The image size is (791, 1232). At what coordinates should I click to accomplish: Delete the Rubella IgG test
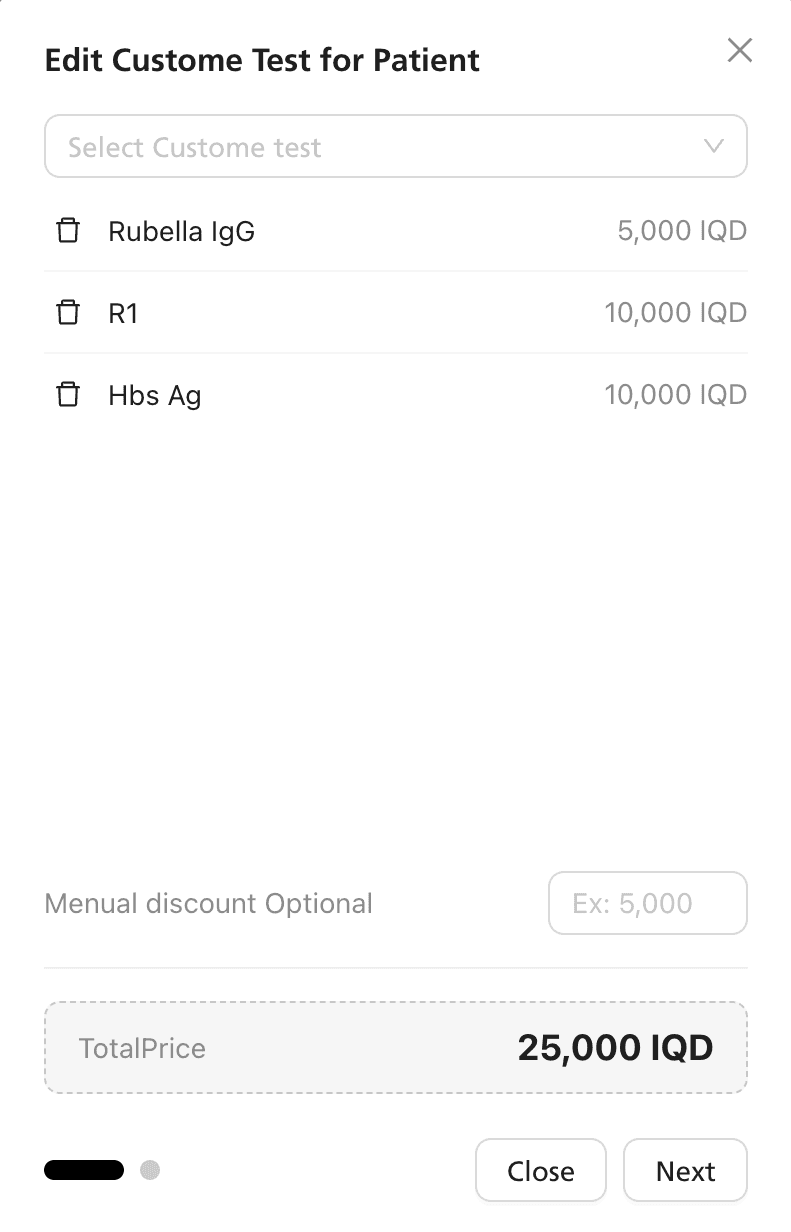[x=68, y=231]
